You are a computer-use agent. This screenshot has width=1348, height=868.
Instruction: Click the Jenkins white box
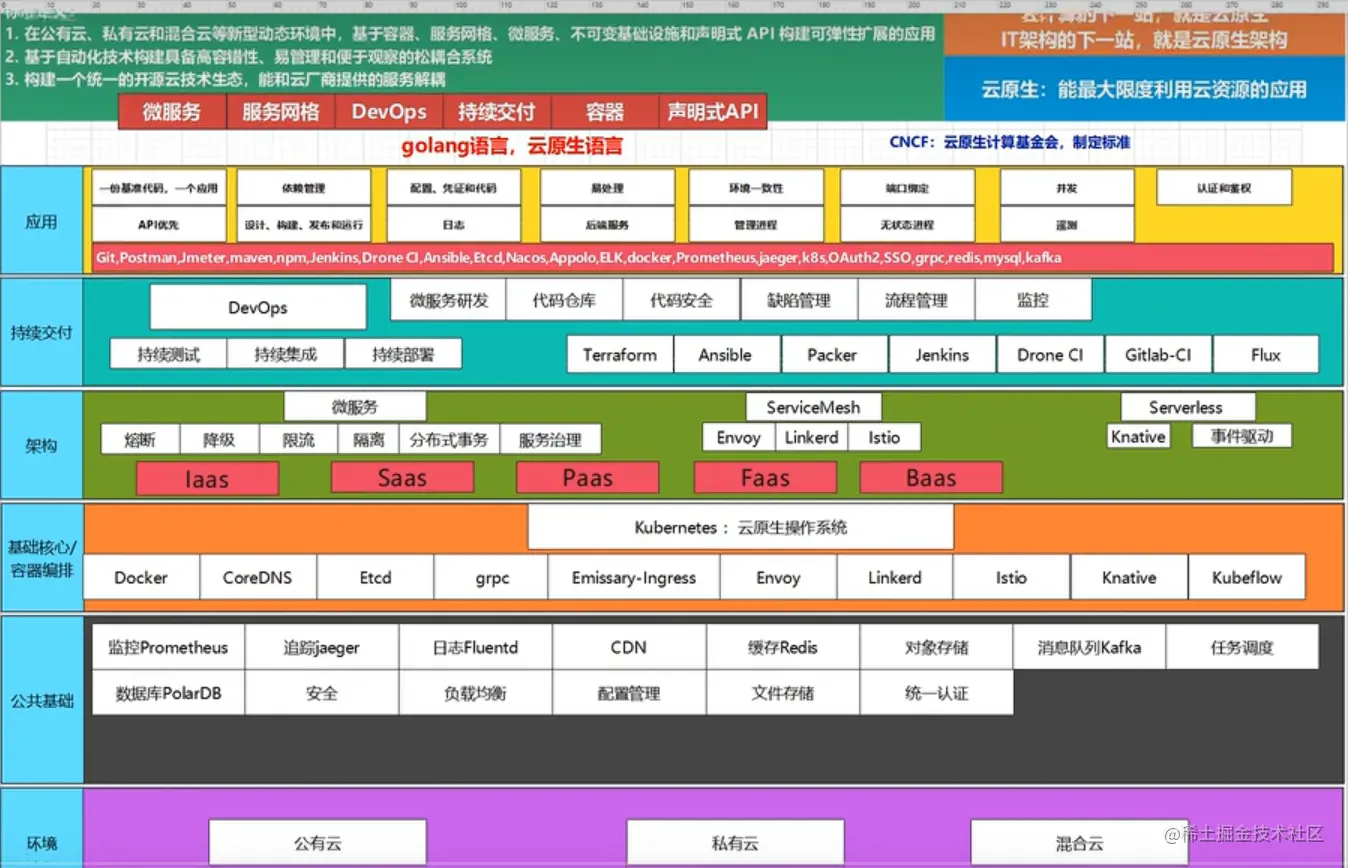[942, 355]
